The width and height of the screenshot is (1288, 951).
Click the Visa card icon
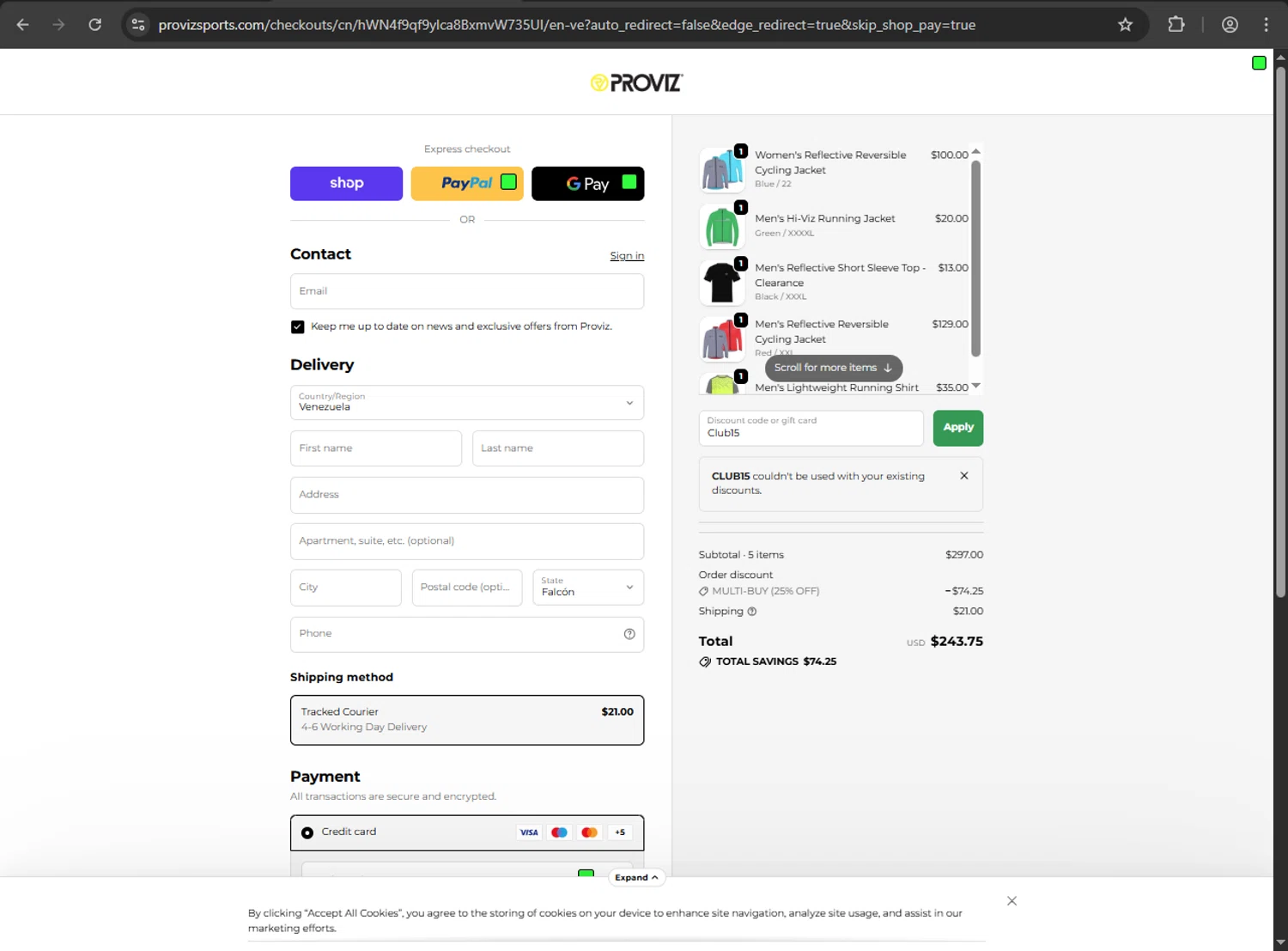pos(529,832)
